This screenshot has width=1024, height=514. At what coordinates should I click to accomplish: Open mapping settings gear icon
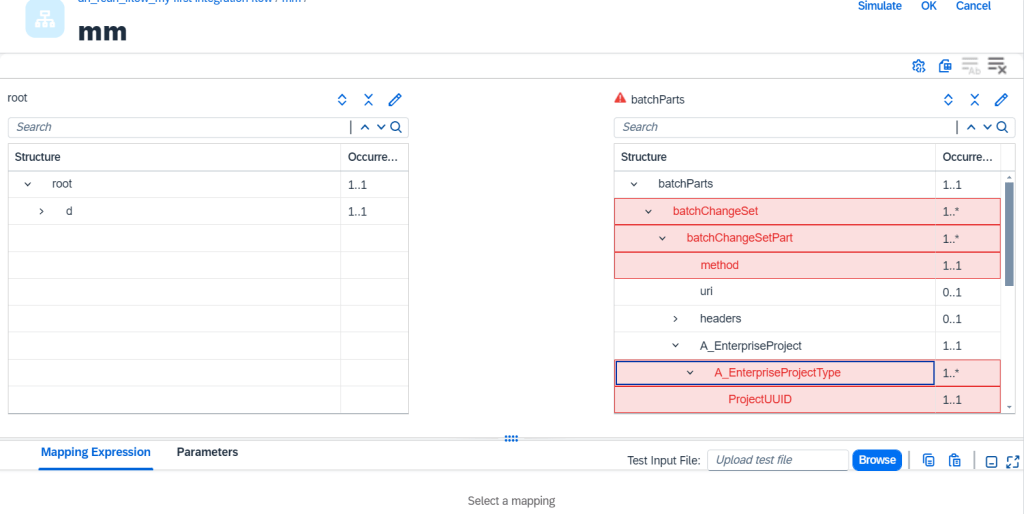click(x=918, y=66)
